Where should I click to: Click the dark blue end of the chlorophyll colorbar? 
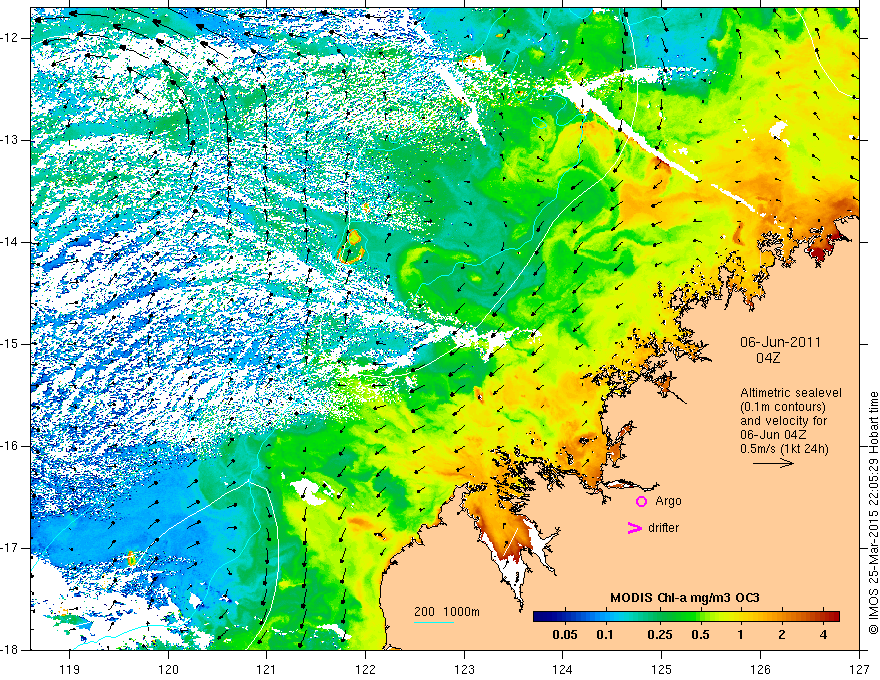[x=540, y=617]
